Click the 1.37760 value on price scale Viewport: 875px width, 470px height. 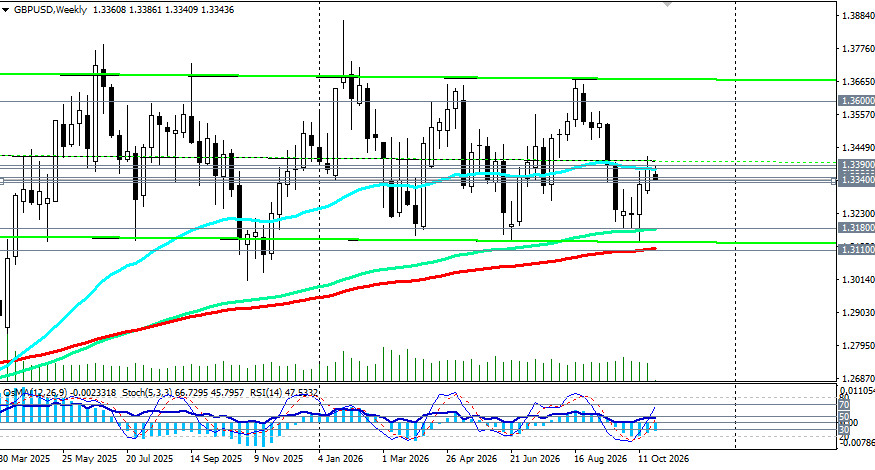click(x=858, y=49)
